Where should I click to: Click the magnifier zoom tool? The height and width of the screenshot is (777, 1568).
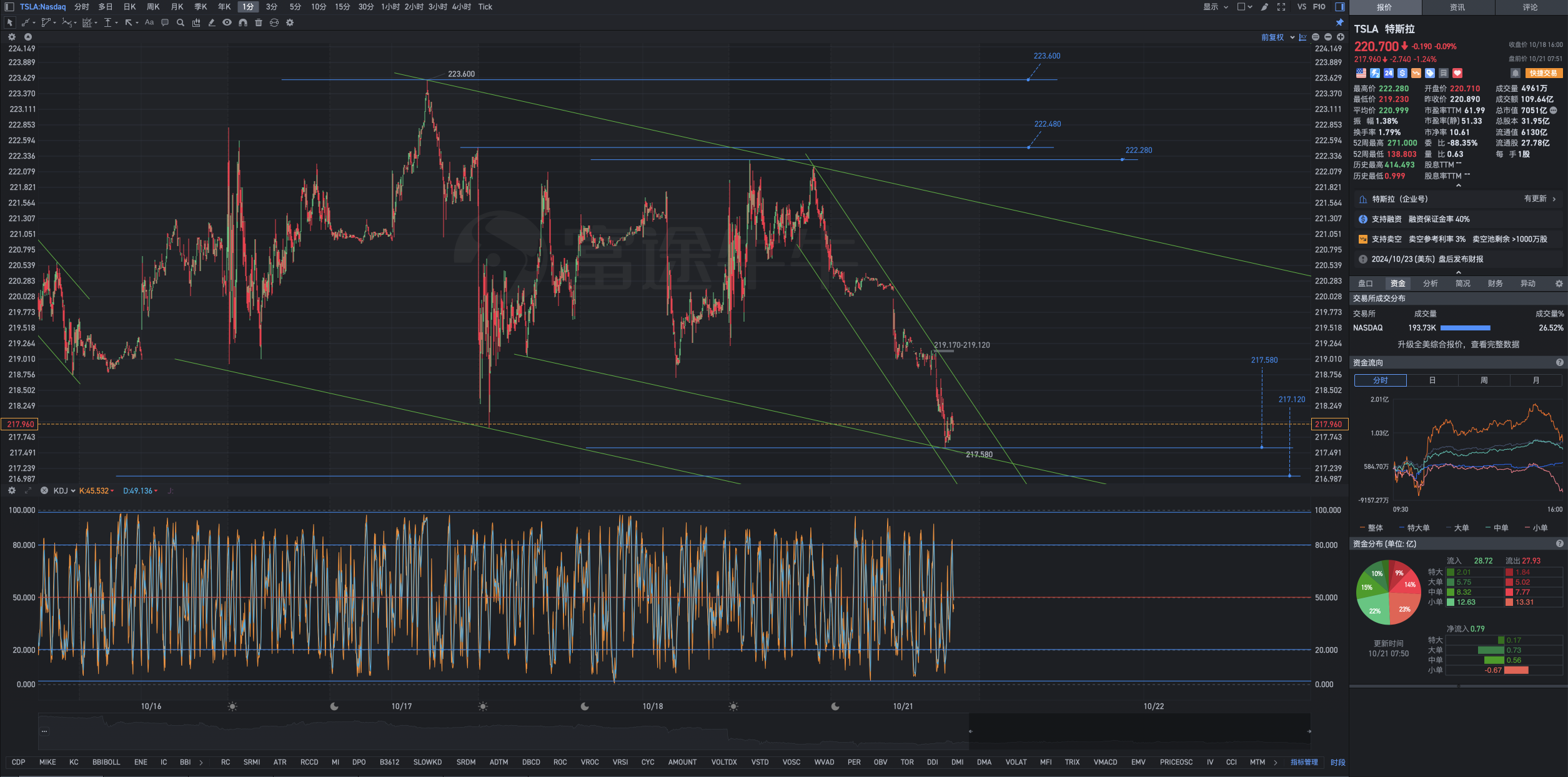point(181,22)
